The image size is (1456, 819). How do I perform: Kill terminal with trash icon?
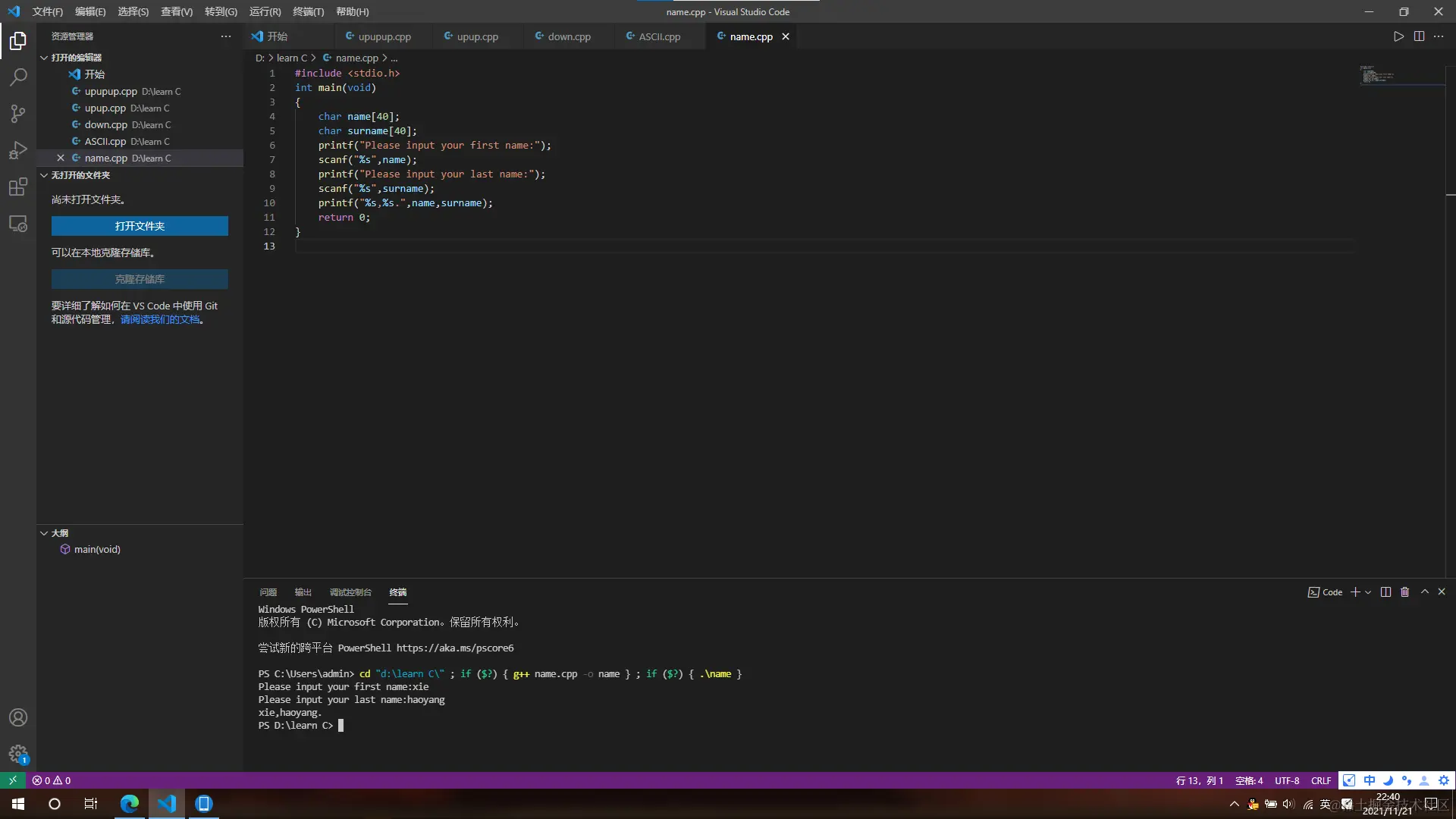tap(1404, 592)
